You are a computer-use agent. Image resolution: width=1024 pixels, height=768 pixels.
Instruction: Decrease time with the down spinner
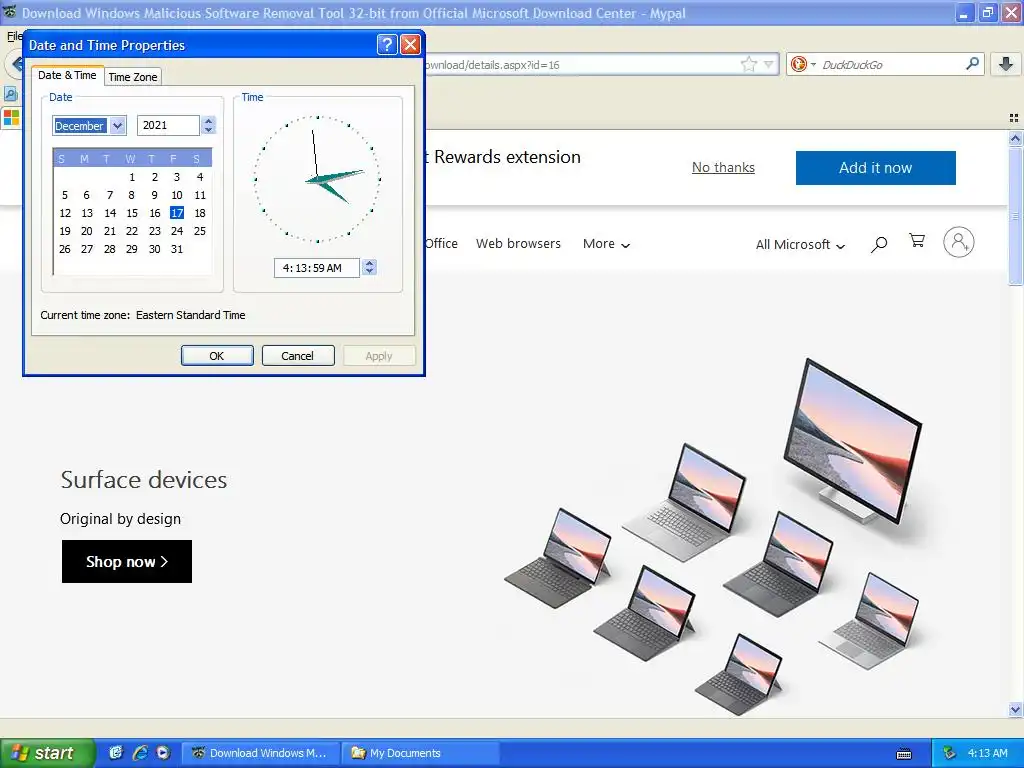tap(370, 272)
